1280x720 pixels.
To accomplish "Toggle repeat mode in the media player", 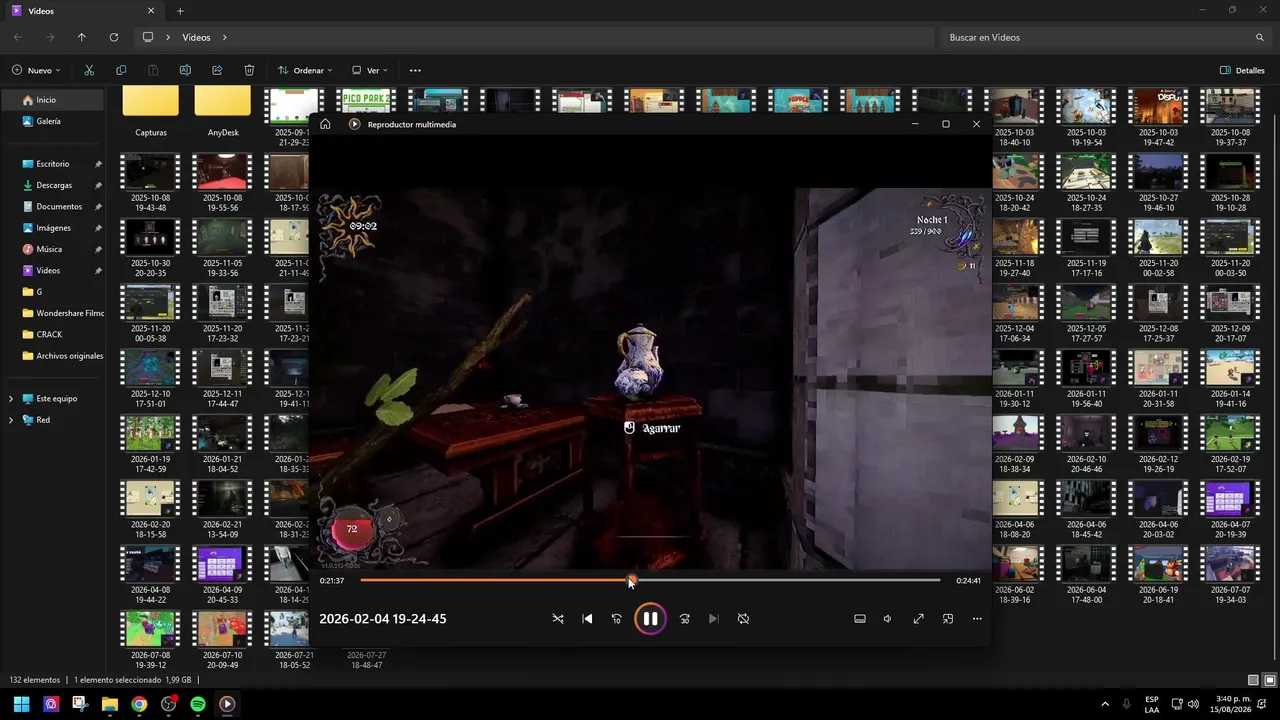I will tap(743, 619).
